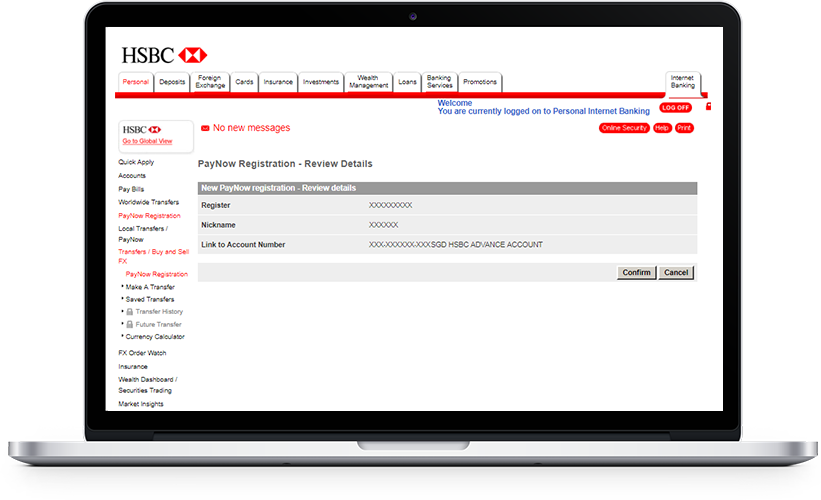Select Pay Bills in the sidebar
Screen dimensions: 821x500
coord(131,189)
